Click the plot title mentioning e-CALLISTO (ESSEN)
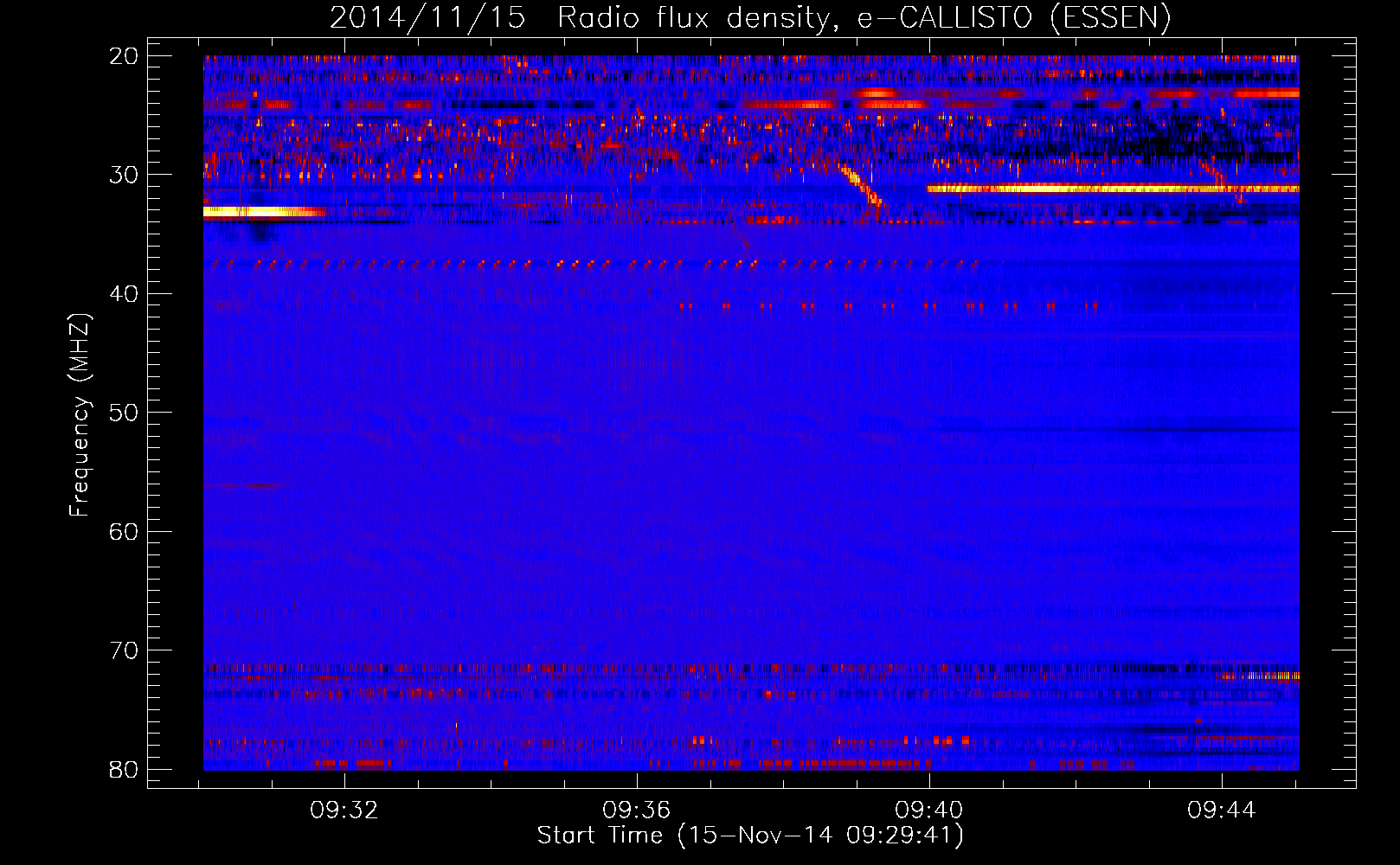Viewport: 1400px width, 865px height. (x=750, y=17)
